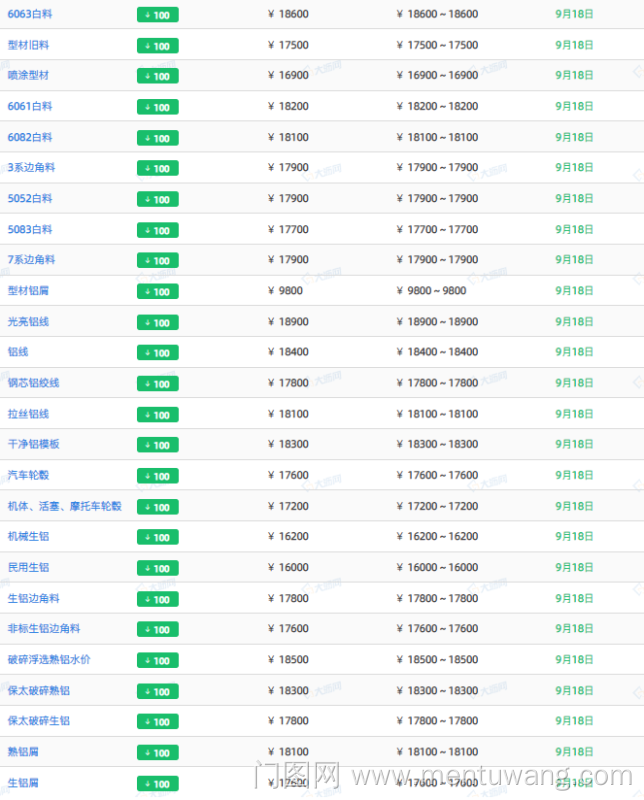Click the 9月18日 date in 拉丝铝线 row
Screen dimensions: 644x800
pyautogui.click(x=574, y=414)
